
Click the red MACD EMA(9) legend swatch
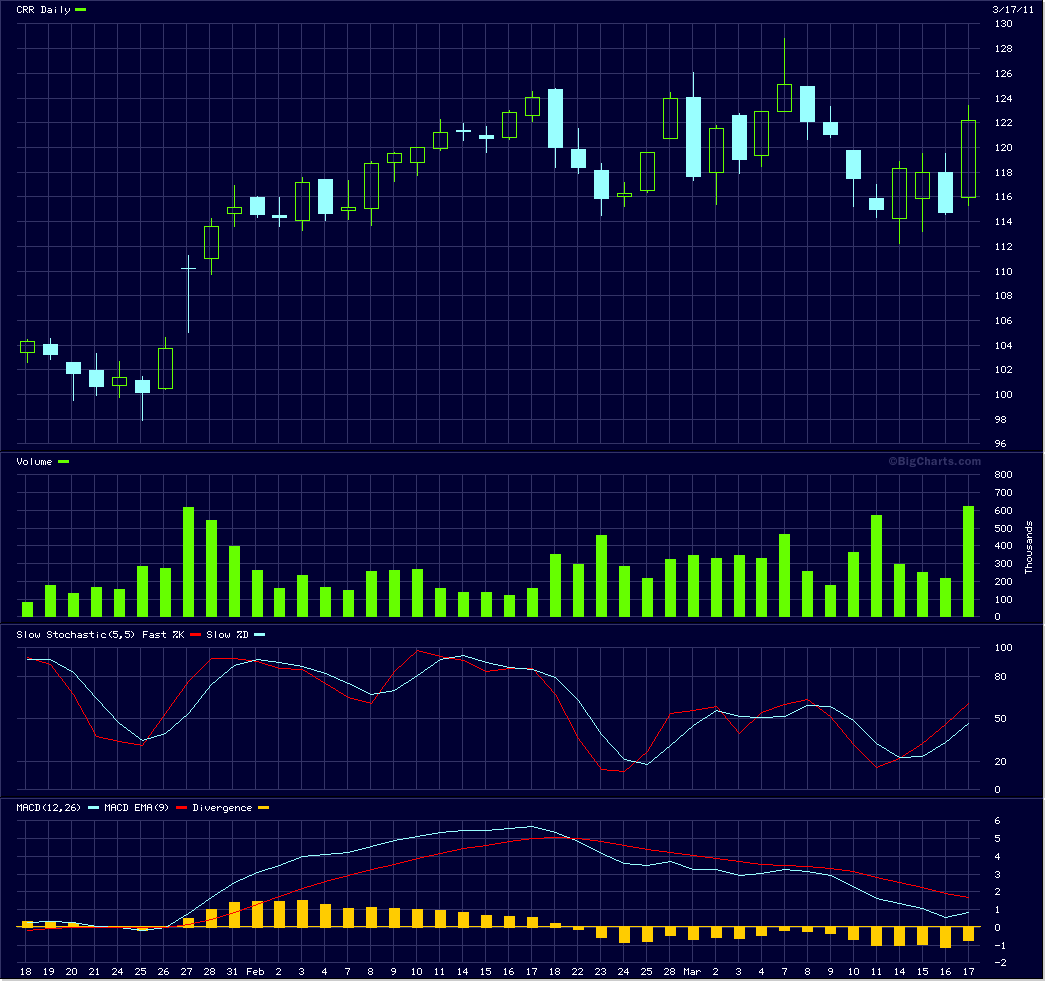coord(182,808)
